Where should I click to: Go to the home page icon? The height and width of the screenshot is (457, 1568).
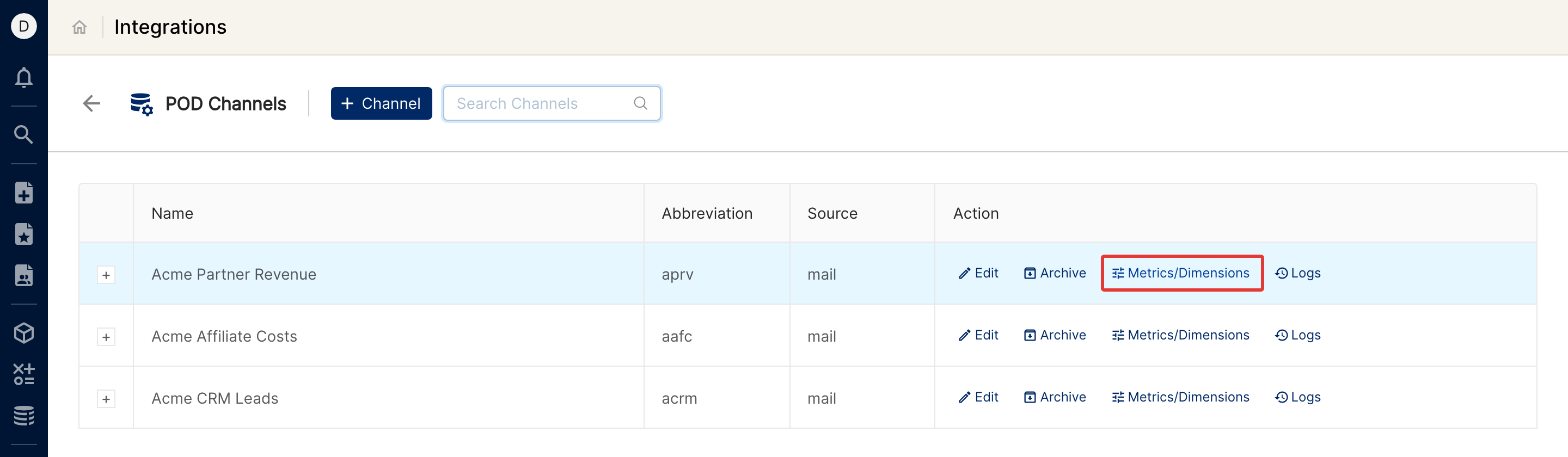pyautogui.click(x=79, y=27)
